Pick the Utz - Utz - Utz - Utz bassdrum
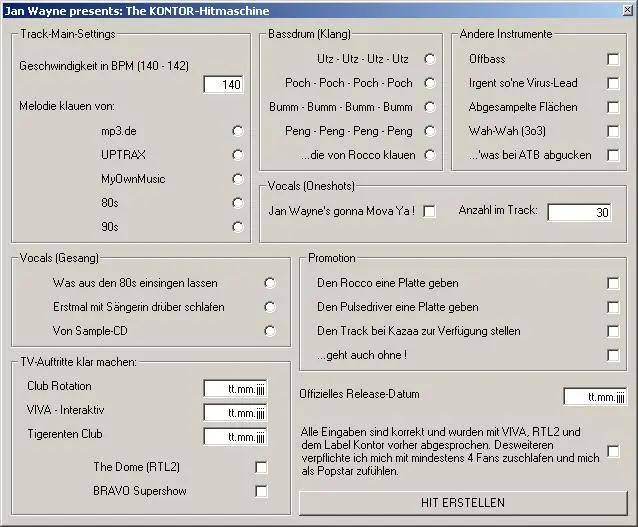Screen dimensions: 638x527 click(430, 59)
